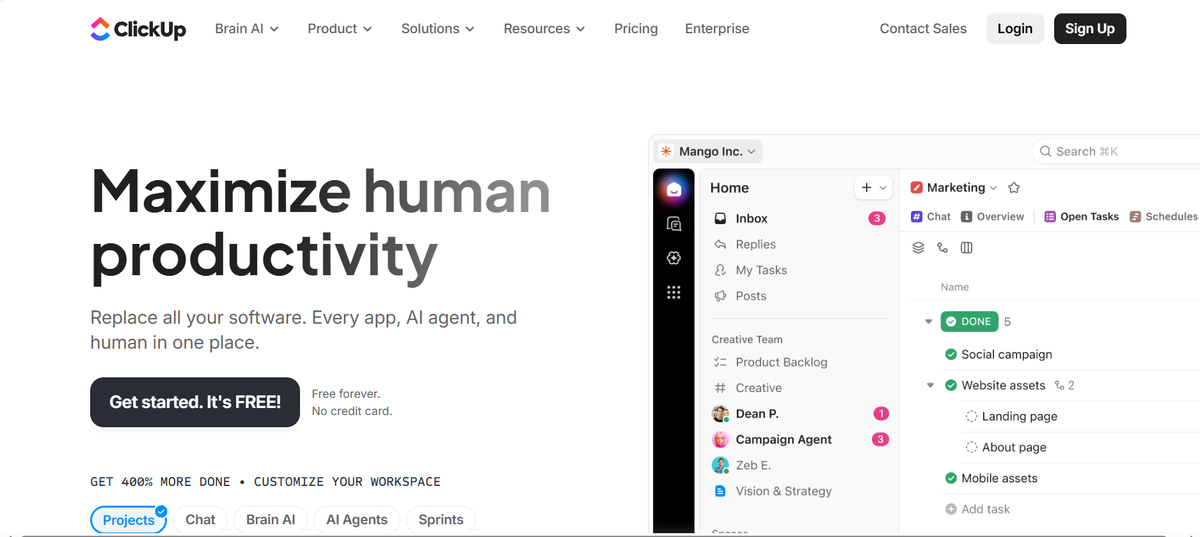This screenshot has width=1200, height=537.
Task: Open the docs icon in the black app sidebar
Action: click(x=674, y=224)
